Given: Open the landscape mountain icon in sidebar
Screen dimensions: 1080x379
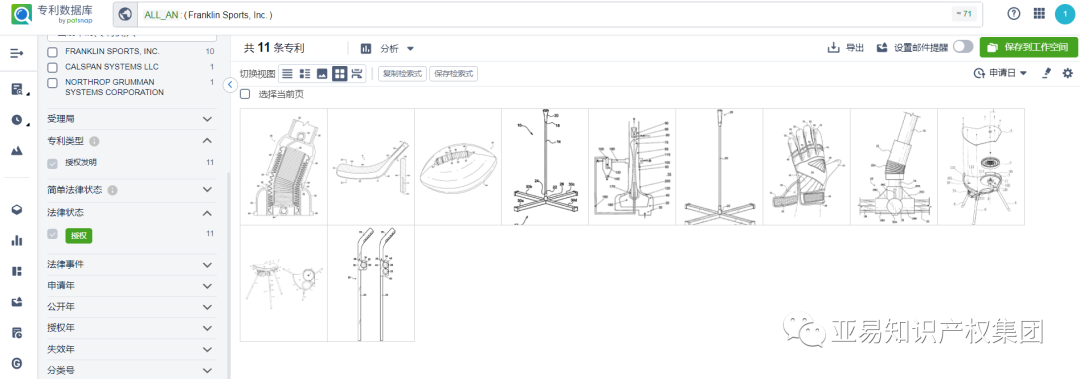Looking at the screenshot, I should pyautogui.click(x=17, y=150).
